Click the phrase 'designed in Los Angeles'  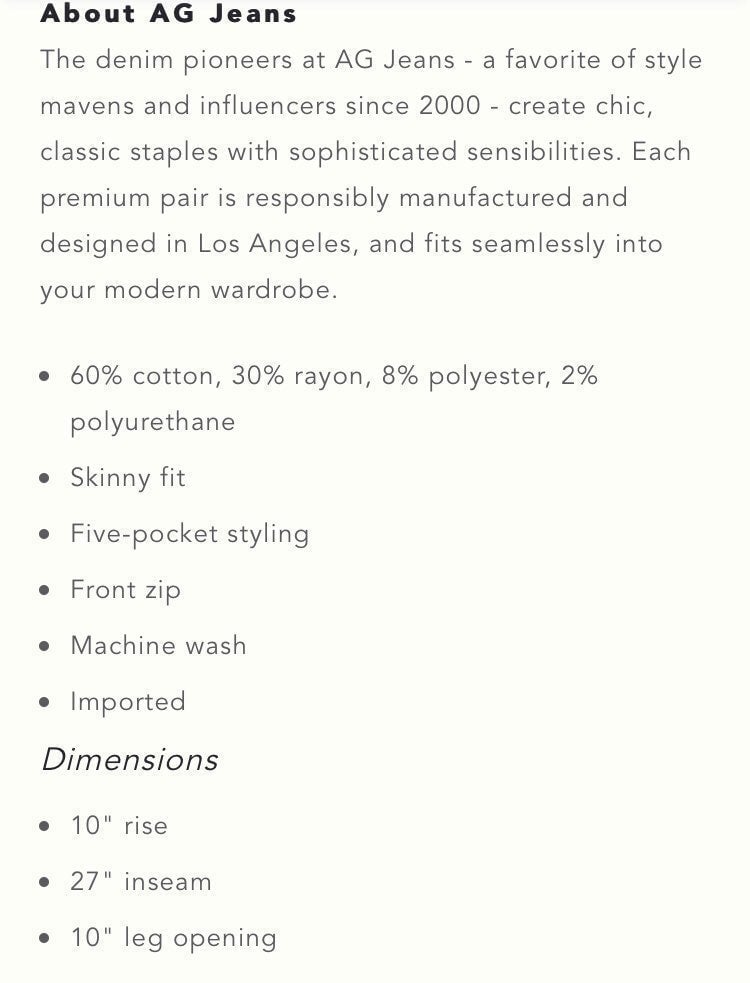pos(196,244)
